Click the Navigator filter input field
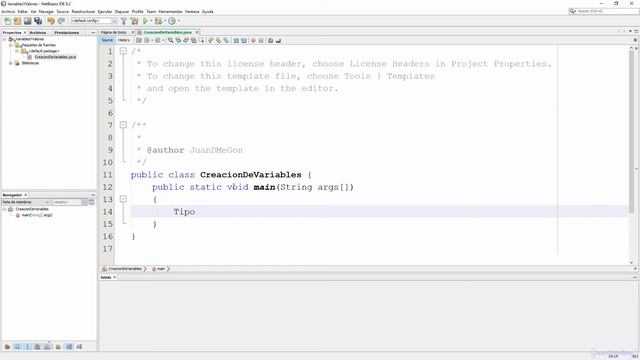The image size is (640, 360). [x=67, y=202]
